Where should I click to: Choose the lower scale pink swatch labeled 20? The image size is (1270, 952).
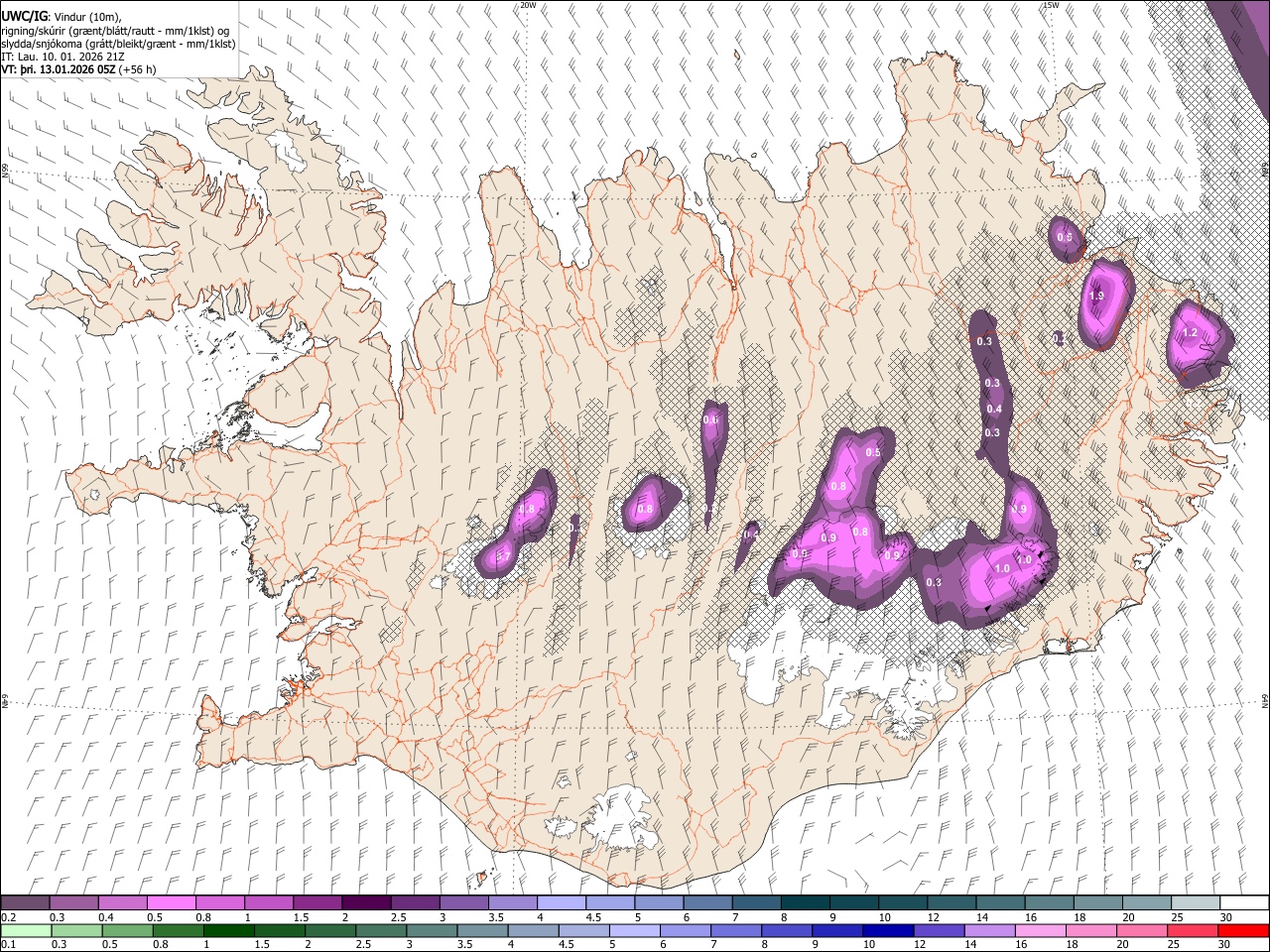(x=1140, y=930)
